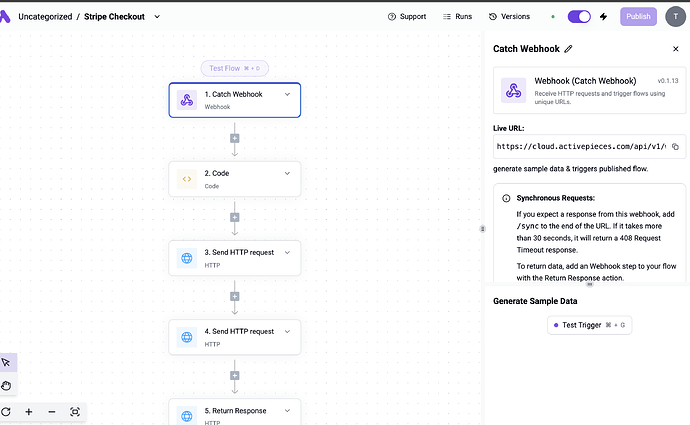Click the Activepieces logo
Screen dimensions: 690x425
click(4, 17)
